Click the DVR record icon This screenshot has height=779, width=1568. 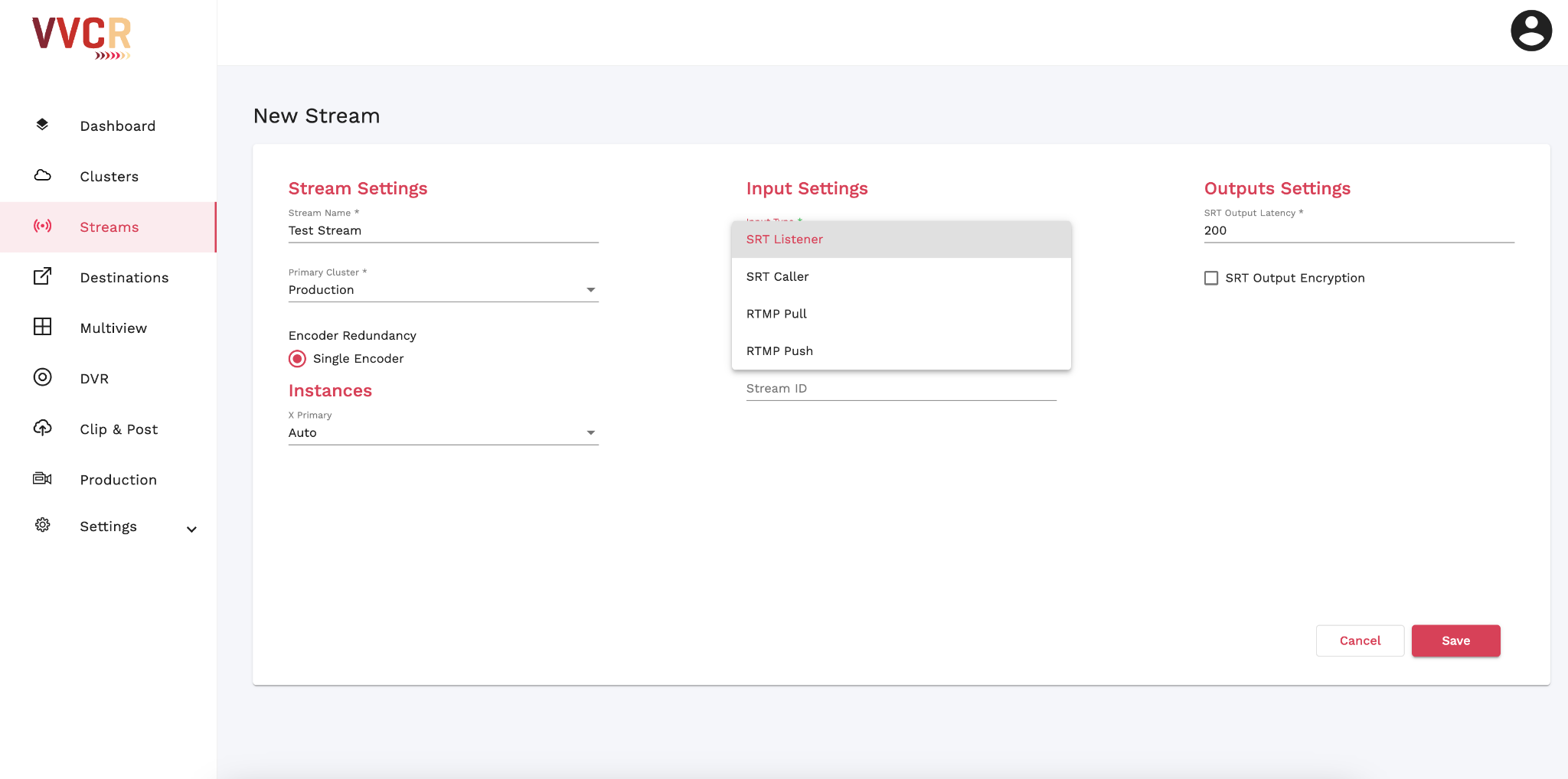(x=42, y=377)
